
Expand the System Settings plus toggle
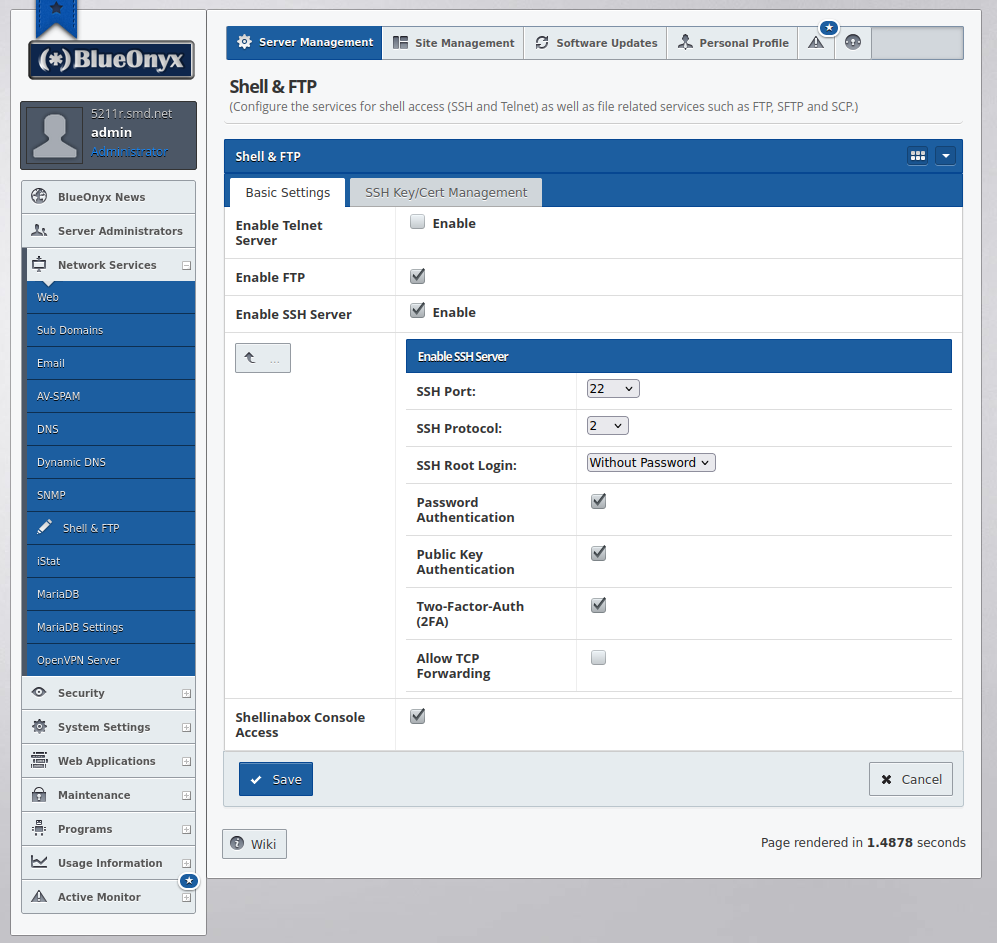[186, 727]
